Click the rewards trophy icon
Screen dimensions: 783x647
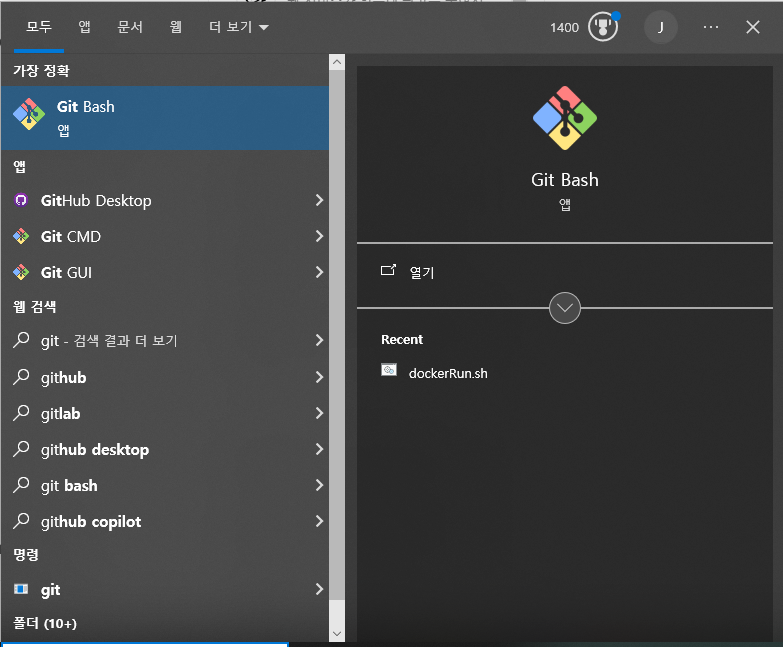click(603, 27)
